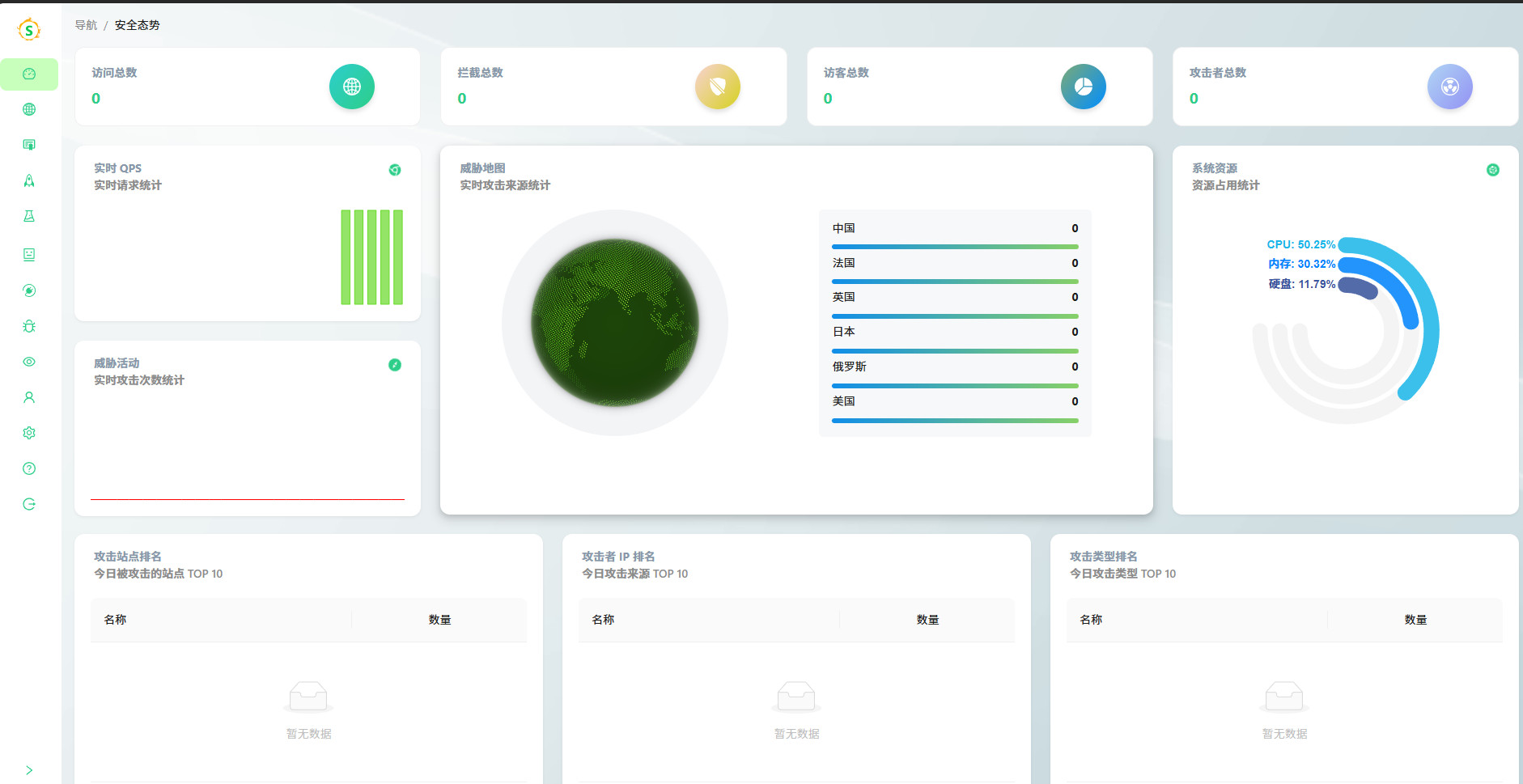Open the dashboard gauge sidebar item

[29, 74]
